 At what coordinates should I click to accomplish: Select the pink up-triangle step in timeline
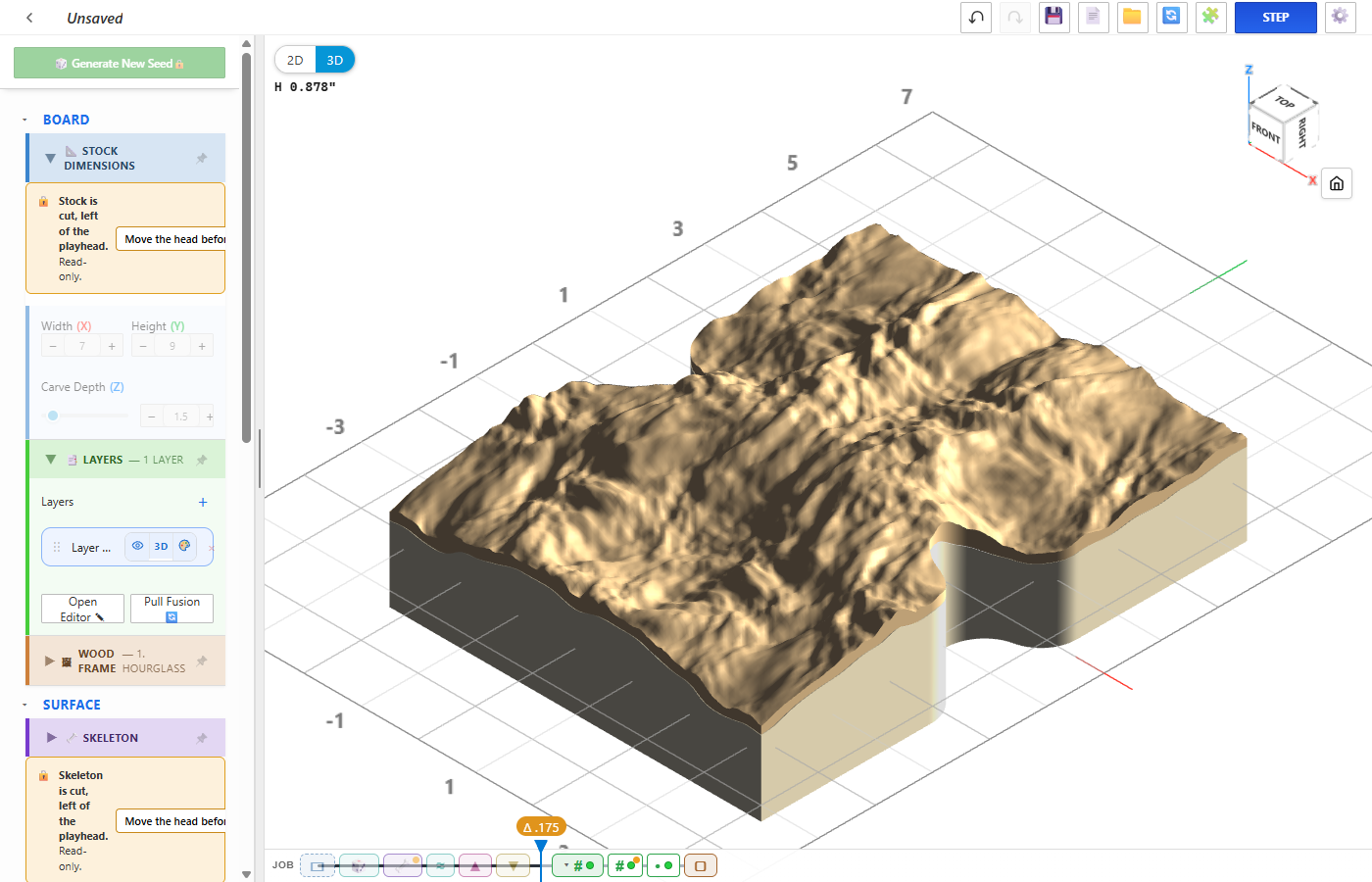click(475, 865)
